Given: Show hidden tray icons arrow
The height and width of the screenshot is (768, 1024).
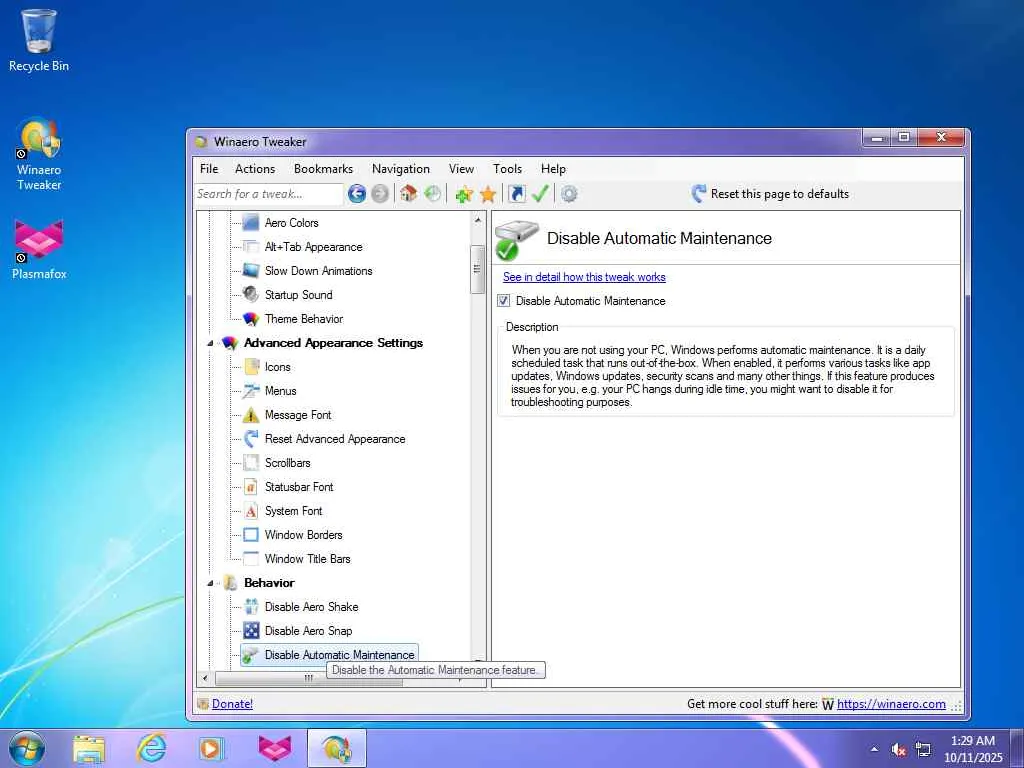Looking at the screenshot, I should point(874,749).
